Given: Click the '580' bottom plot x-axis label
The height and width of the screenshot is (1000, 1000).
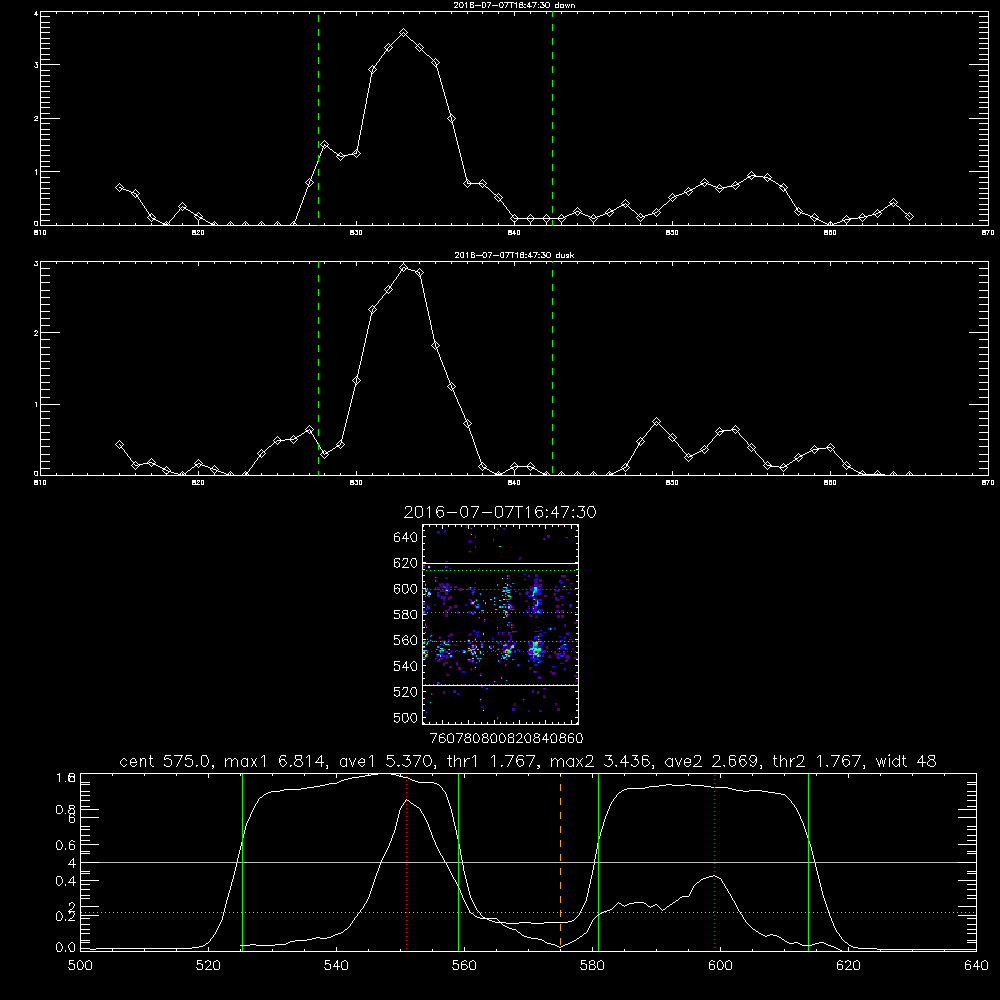Looking at the screenshot, I should coord(592,966).
